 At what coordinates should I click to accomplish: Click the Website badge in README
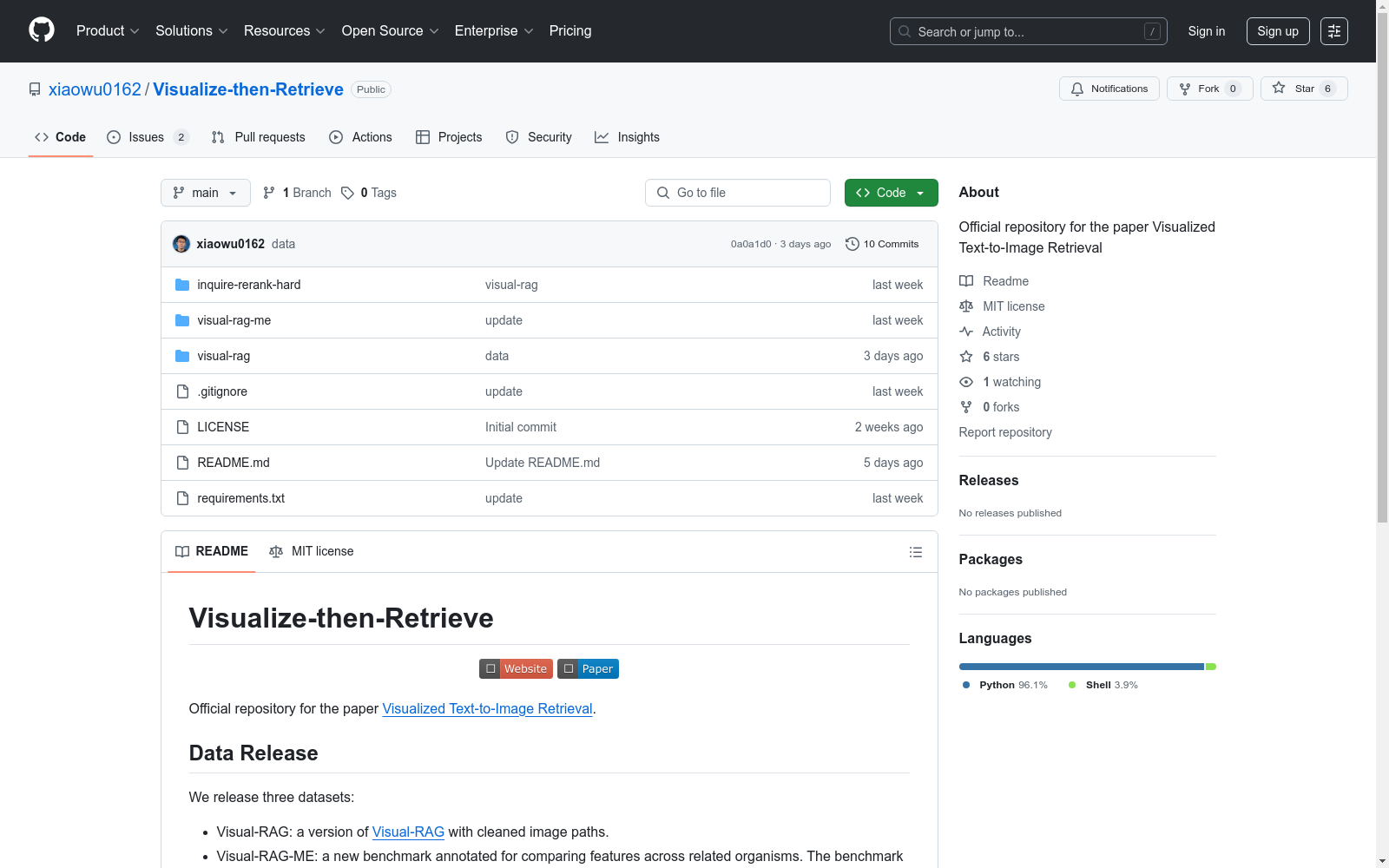[x=516, y=668]
